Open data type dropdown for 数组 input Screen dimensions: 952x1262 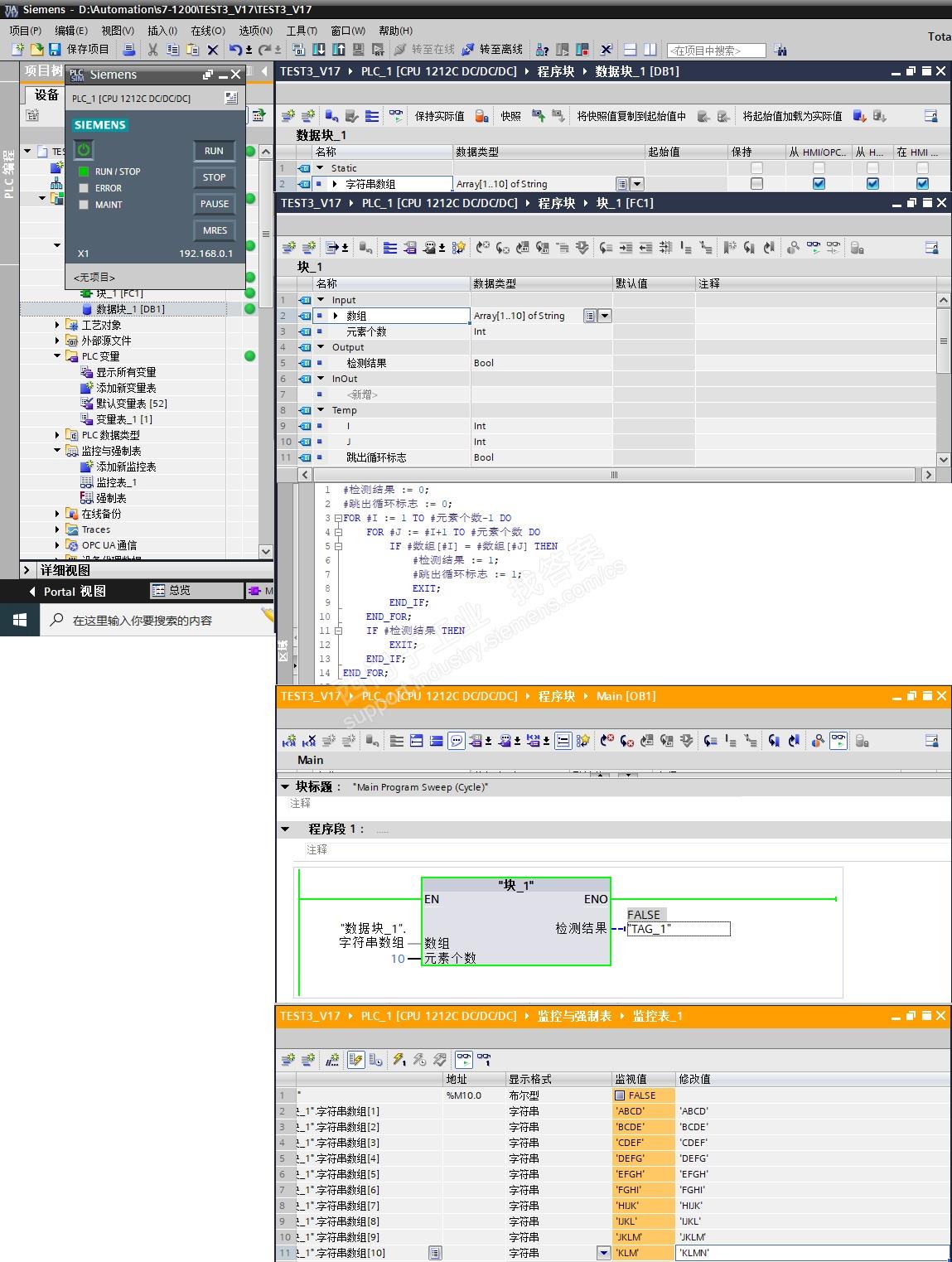click(x=605, y=316)
